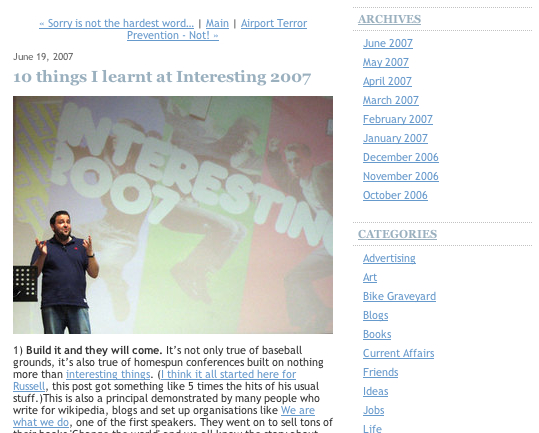Open the December 2006 archive

point(401,157)
